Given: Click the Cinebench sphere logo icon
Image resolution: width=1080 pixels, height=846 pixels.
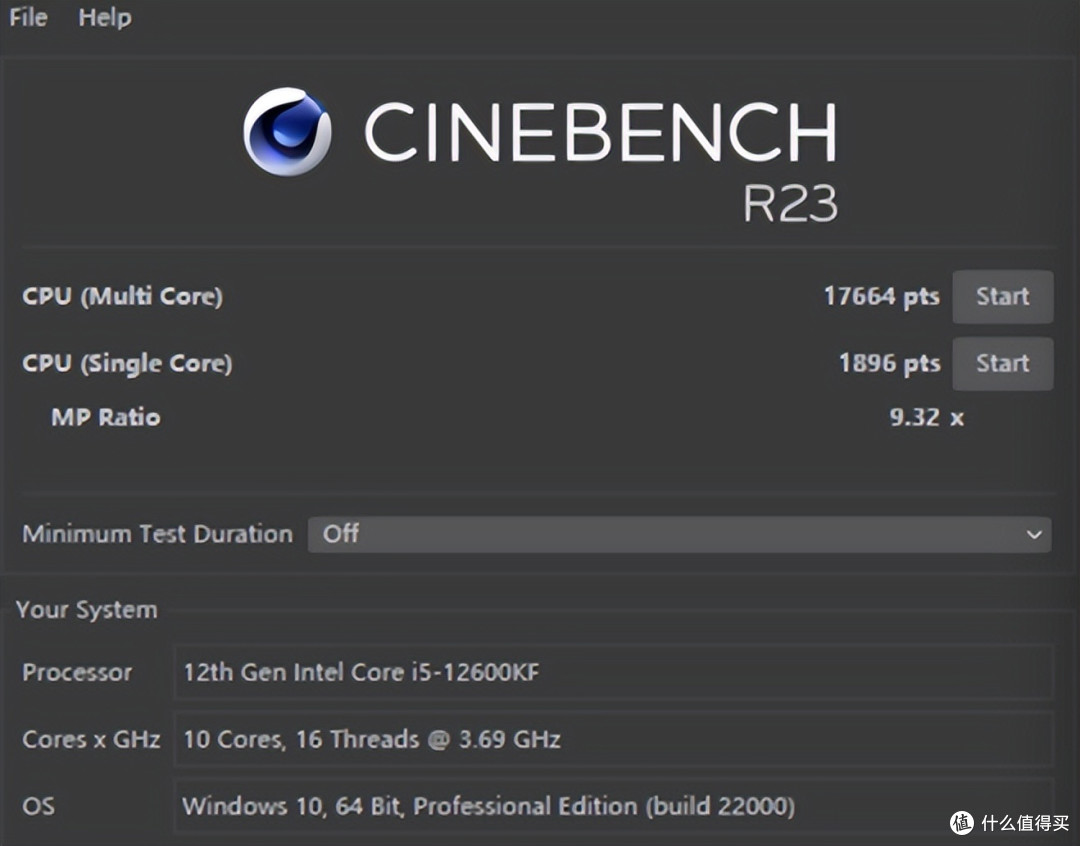Looking at the screenshot, I should (x=287, y=131).
